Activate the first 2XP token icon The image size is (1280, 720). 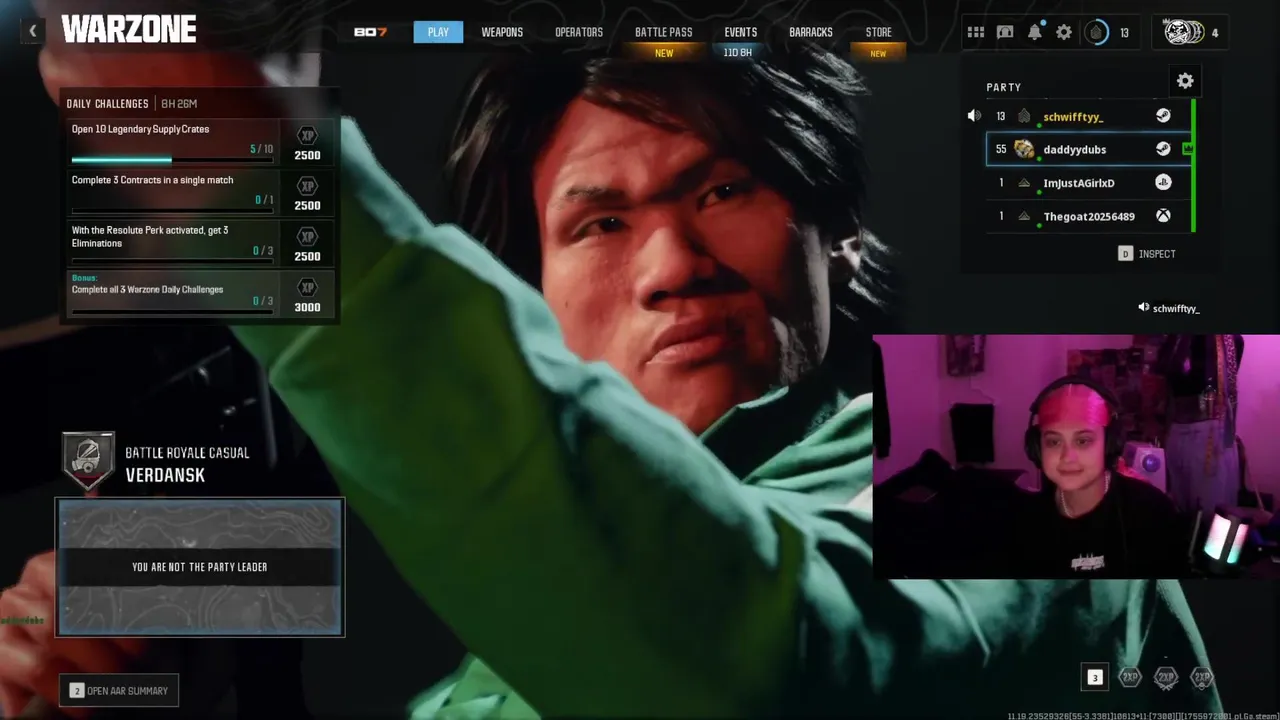pyautogui.click(x=1130, y=678)
